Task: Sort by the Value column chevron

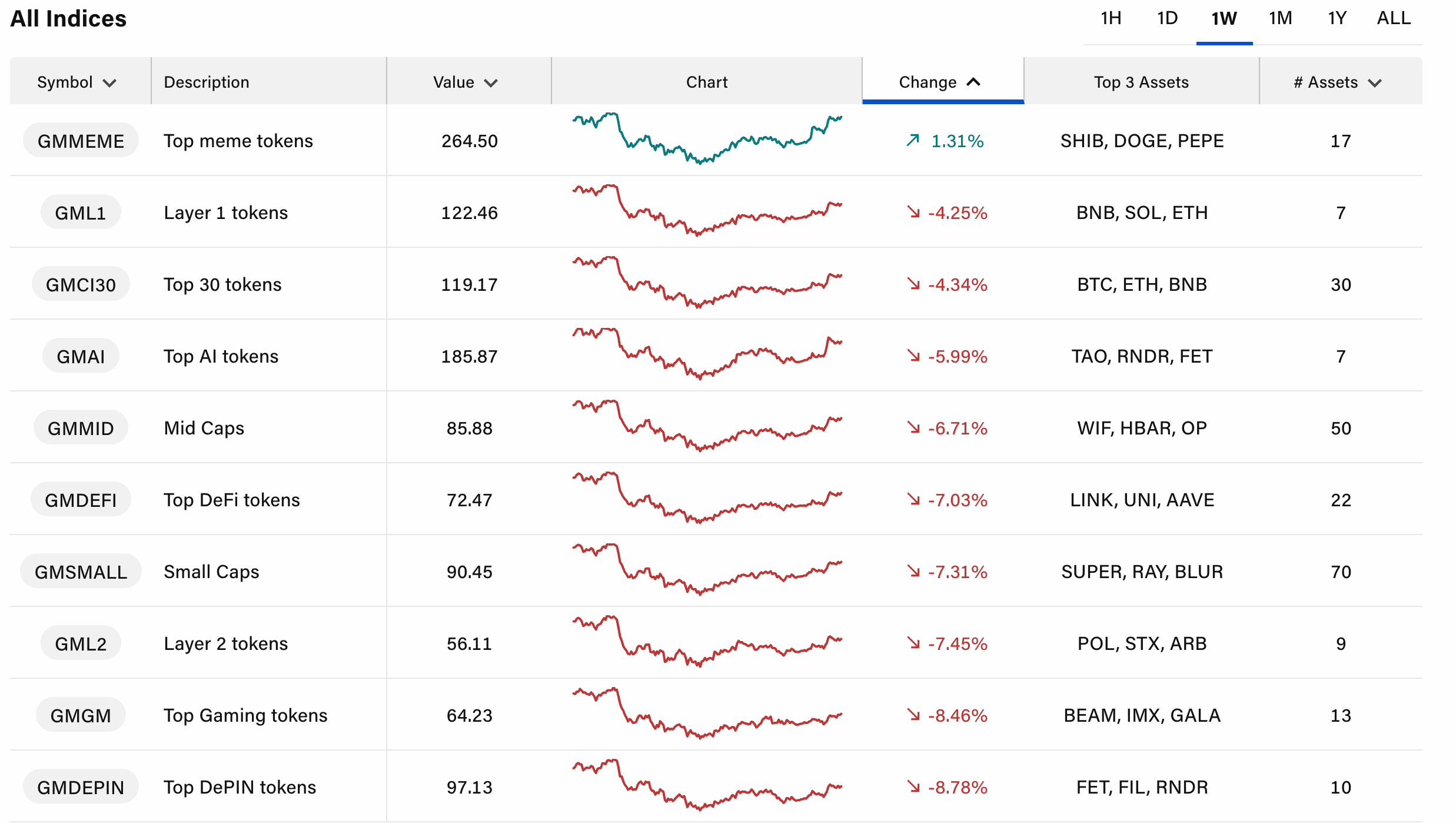Action: click(x=491, y=83)
